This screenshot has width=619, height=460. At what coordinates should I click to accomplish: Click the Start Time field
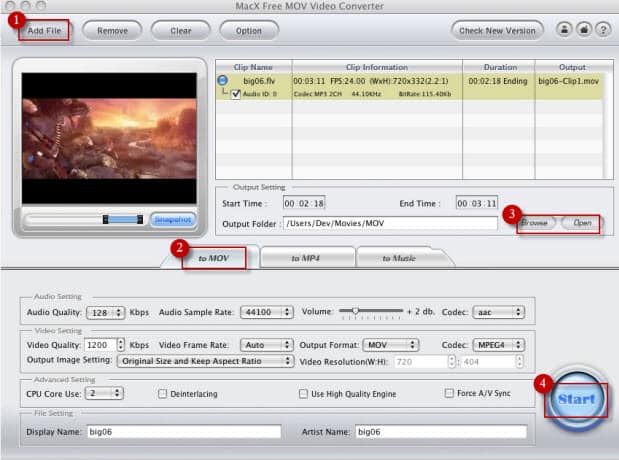(x=304, y=203)
